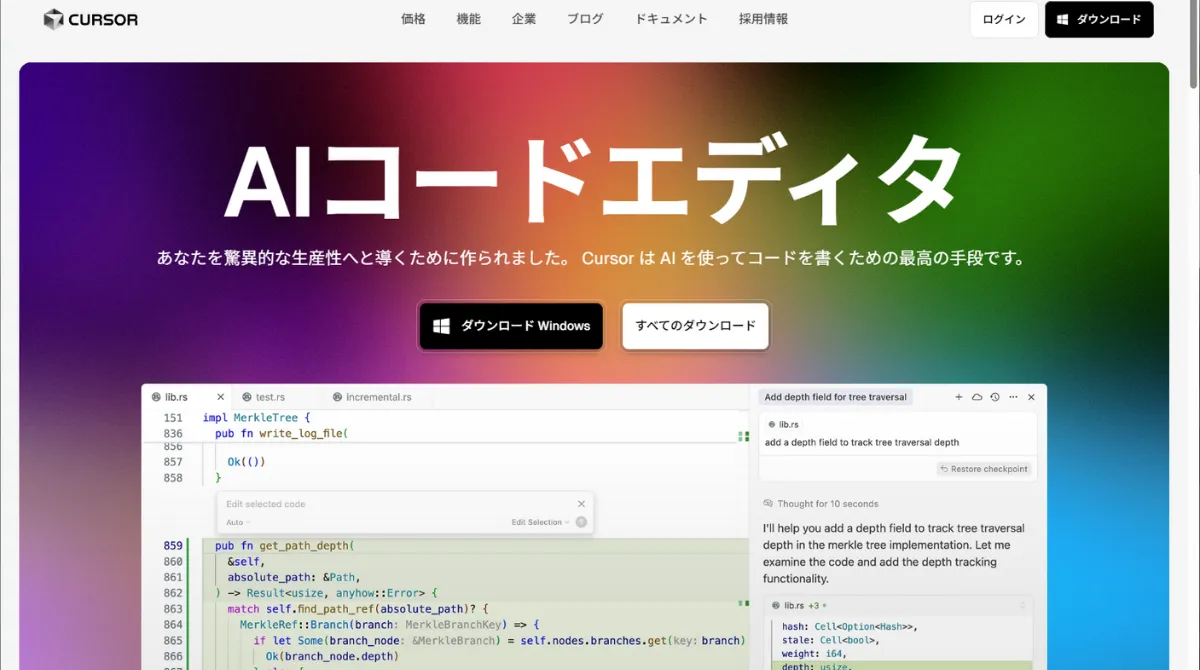
Task: Expand the 'Thought for 10 seconds' section
Action: click(820, 504)
